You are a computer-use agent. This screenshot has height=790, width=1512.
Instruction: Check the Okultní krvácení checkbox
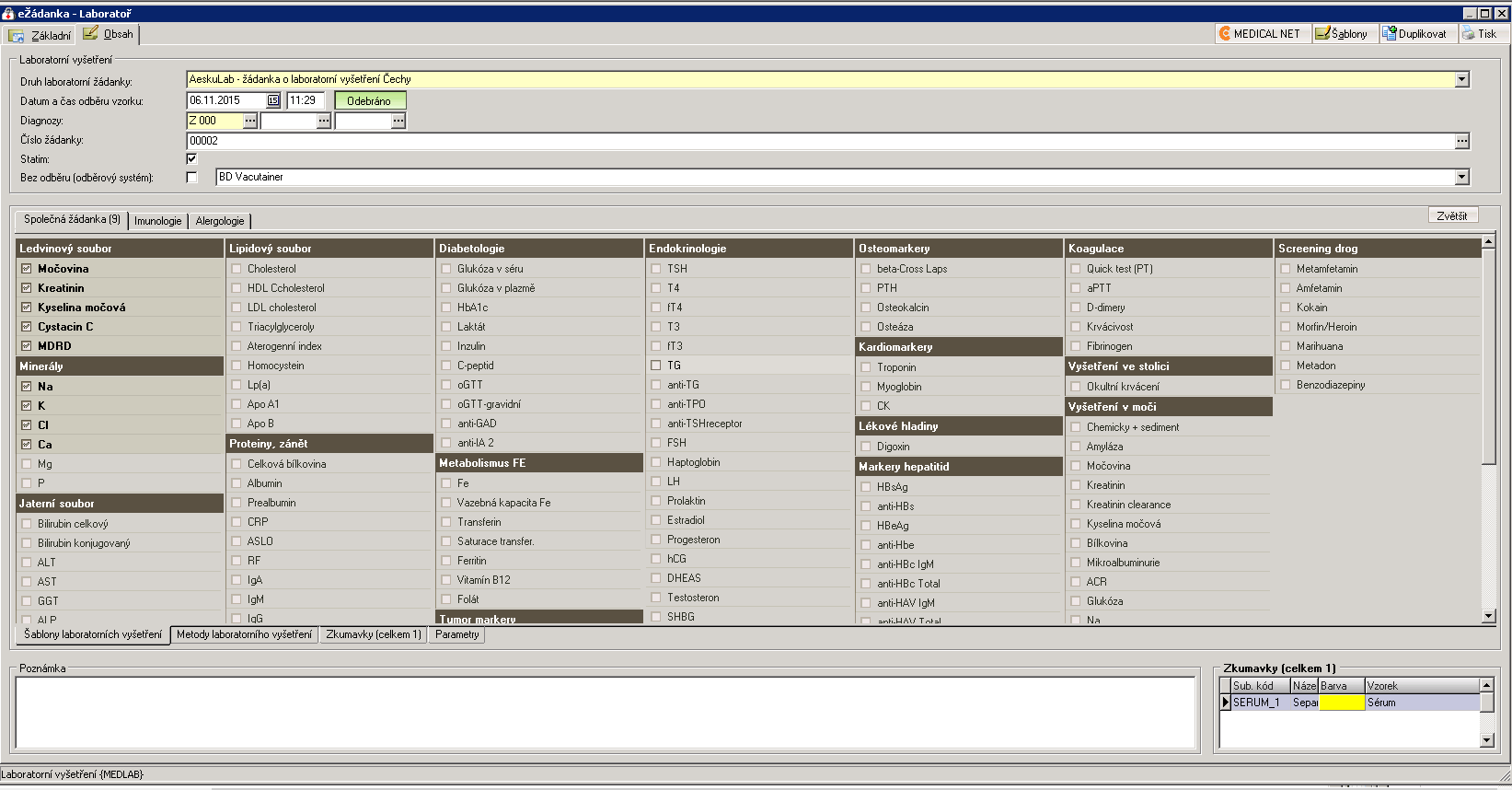pos(1076,387)
